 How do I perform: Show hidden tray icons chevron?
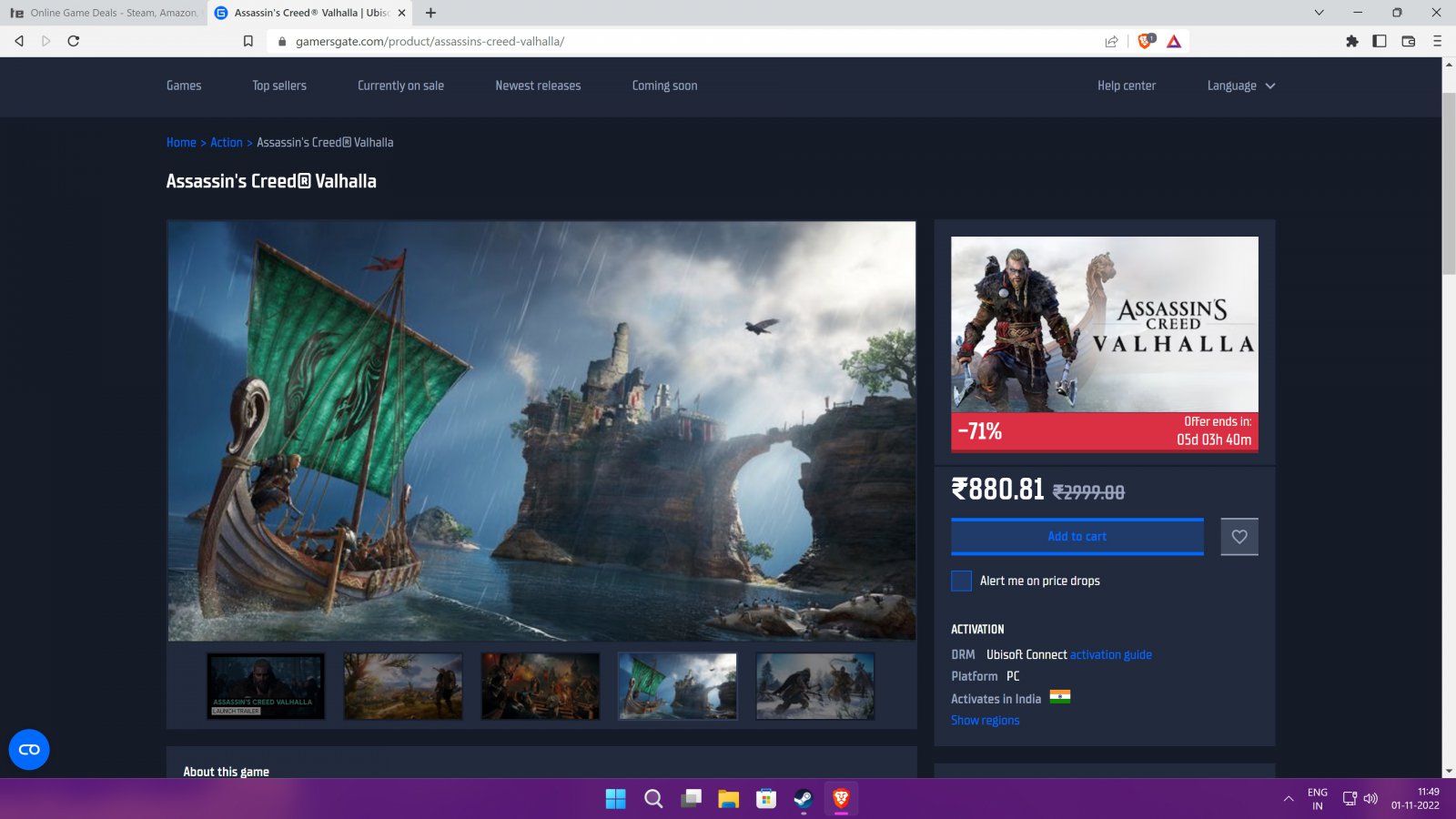(x=1289, y=799)
